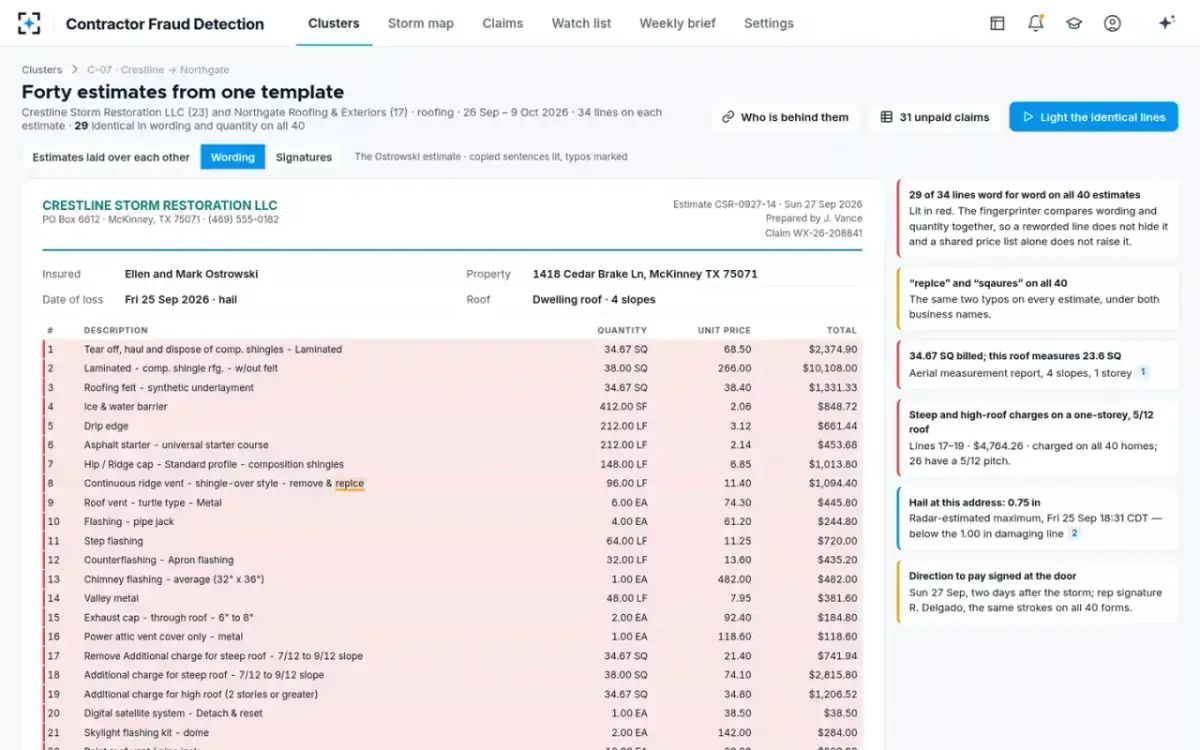
Task: Select the Ice & water barrier line
Action: point(452,407)
